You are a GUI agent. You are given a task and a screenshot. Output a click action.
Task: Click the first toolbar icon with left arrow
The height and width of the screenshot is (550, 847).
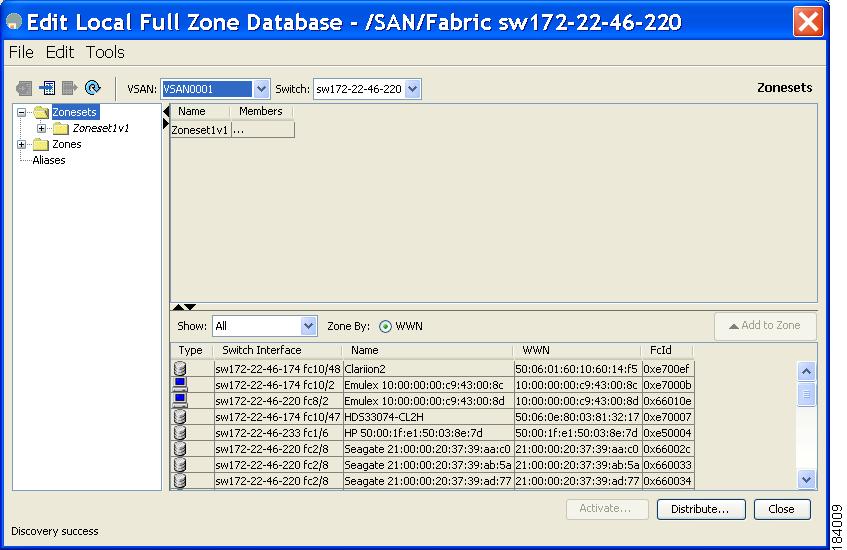(24, 88)
